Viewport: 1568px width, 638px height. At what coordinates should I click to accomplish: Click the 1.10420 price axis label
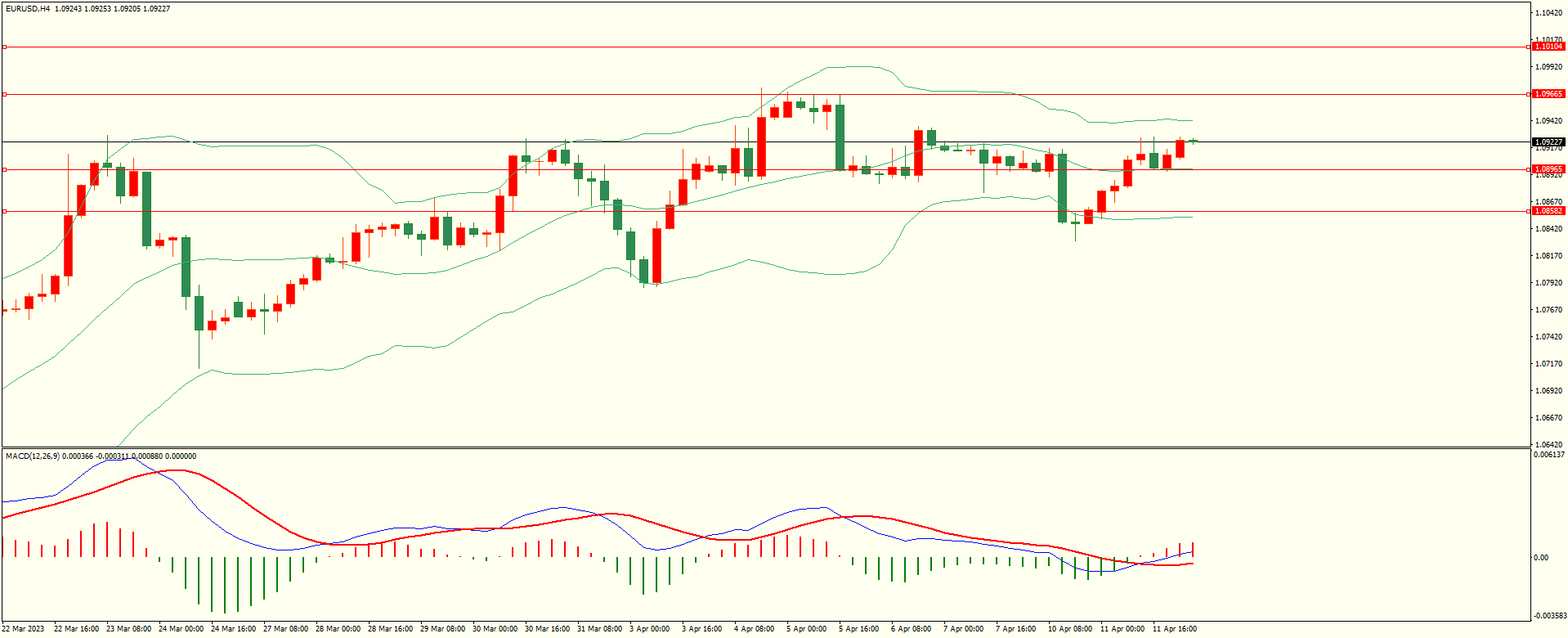pyautogui.click(x=1548, y=13)
